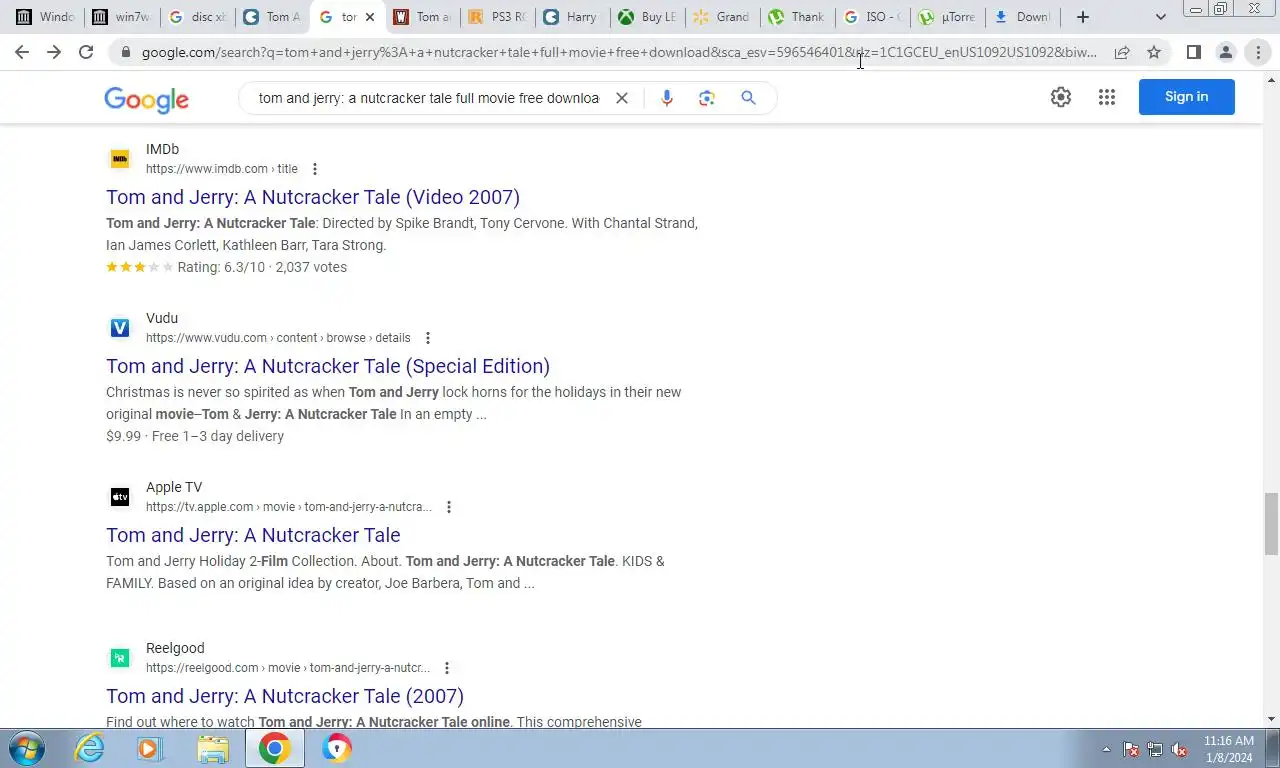The image size is (1280, 768).
Task: Open the network icon in the system tray
Action: click(1155, 749)
